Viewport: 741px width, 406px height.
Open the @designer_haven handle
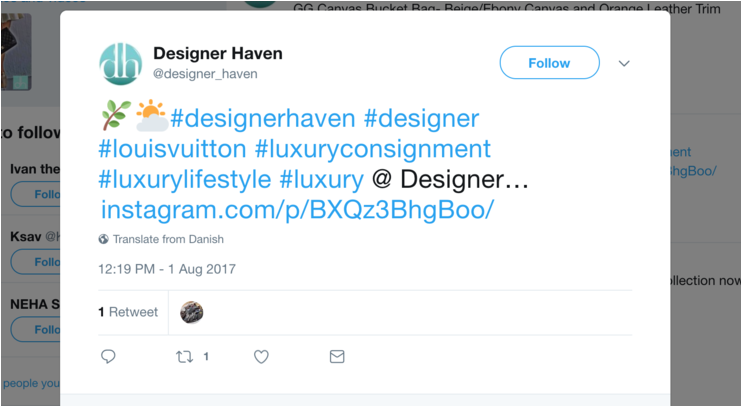coord(205,74)
